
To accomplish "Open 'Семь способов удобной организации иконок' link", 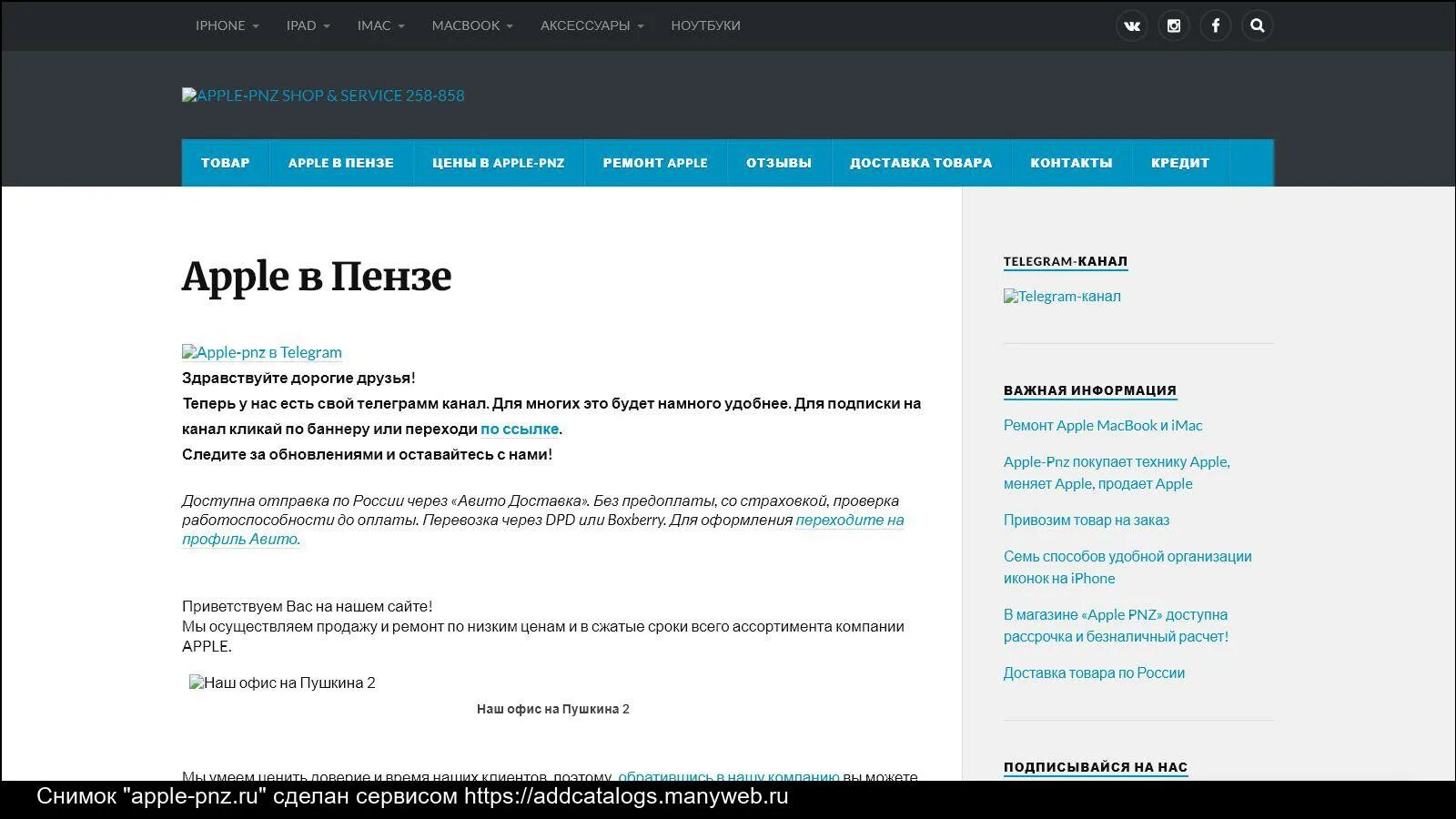I will pos(1127,567).
